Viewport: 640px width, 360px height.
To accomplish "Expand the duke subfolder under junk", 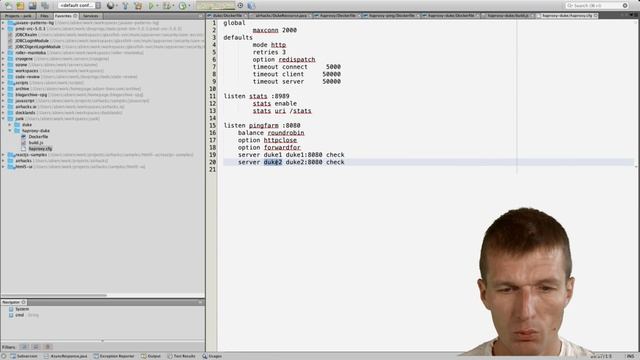I will [10, 124].
